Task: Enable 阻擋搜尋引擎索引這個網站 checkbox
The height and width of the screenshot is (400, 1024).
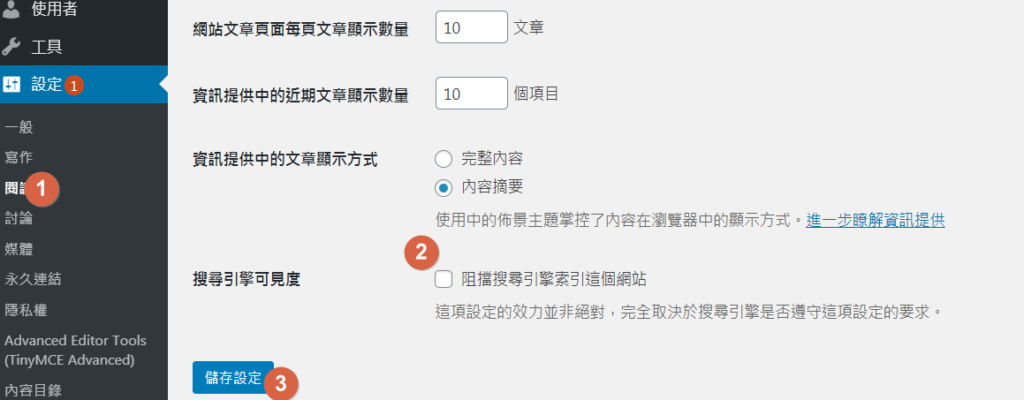Action: 444,279
